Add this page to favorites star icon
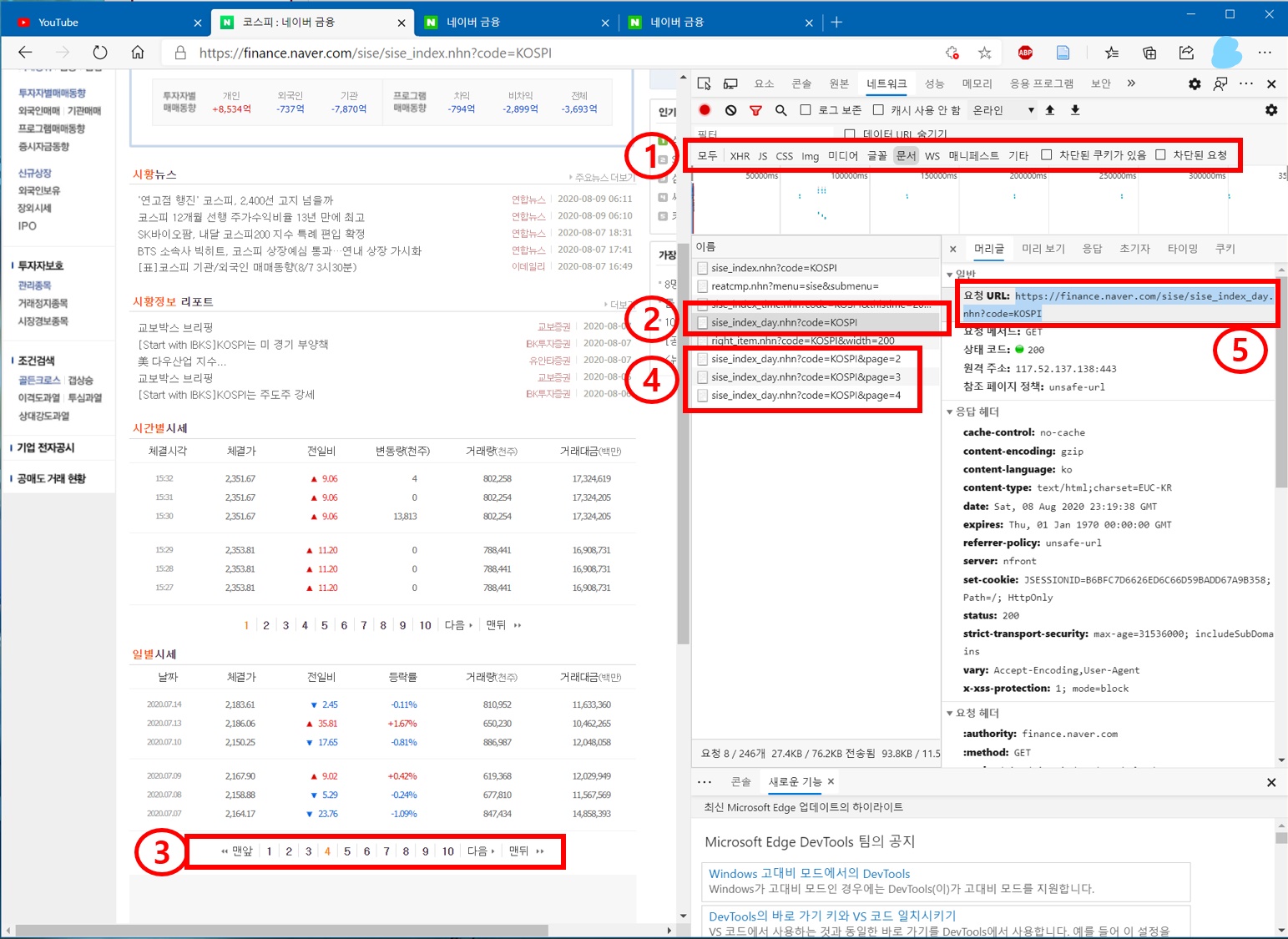1288x939 pixels. (985, 53)
